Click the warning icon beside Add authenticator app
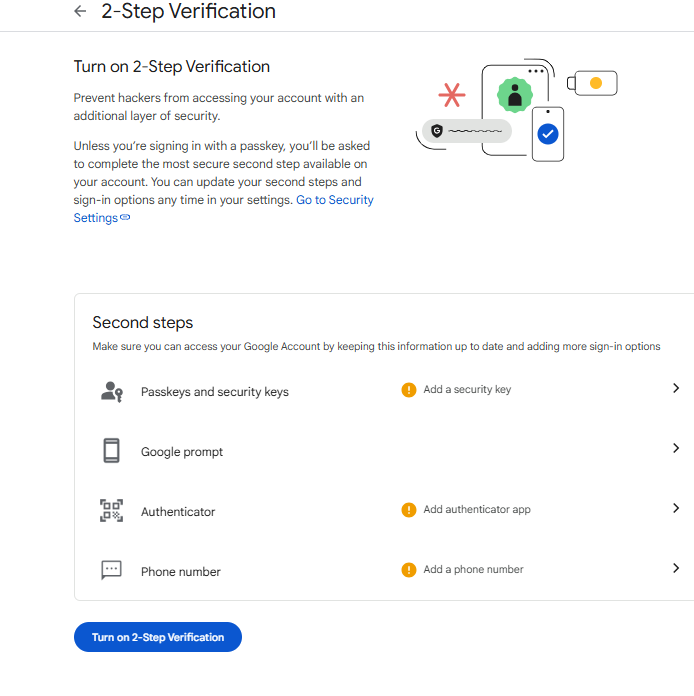This screenshot has height=696, width=694. [408, 510]
